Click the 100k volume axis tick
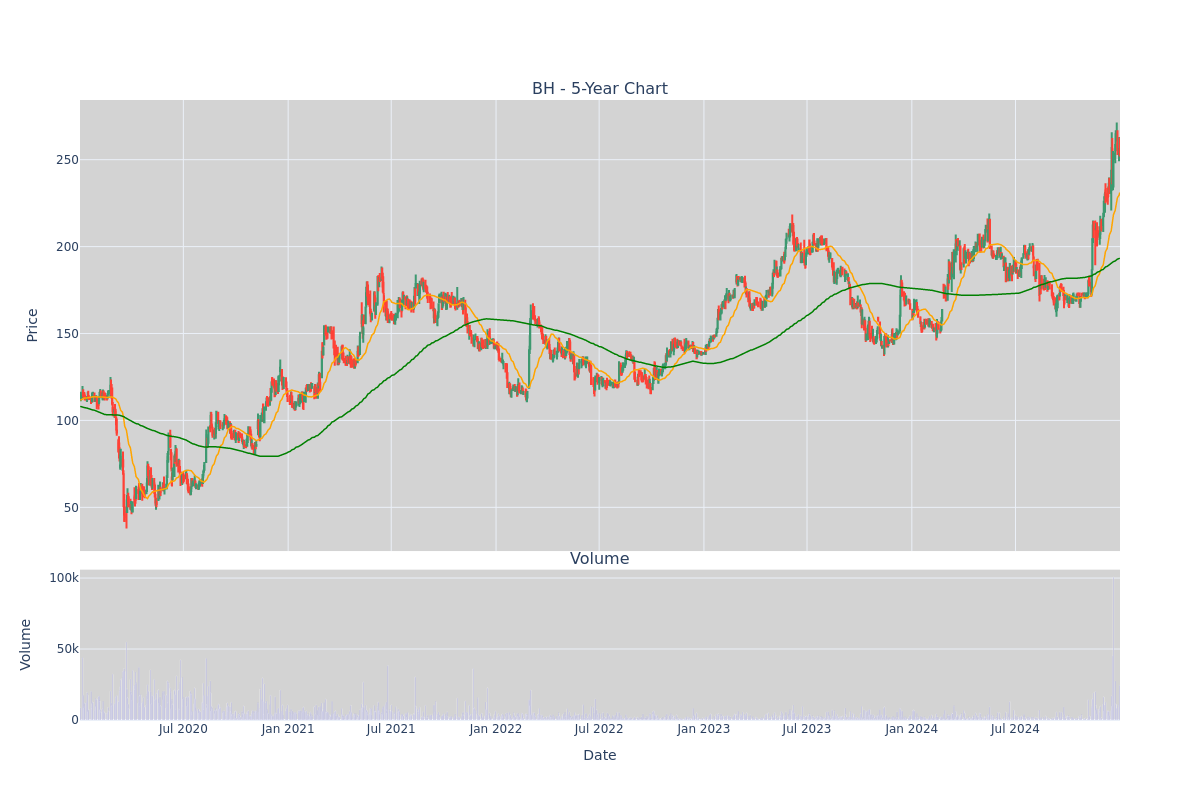 point(64,578)
